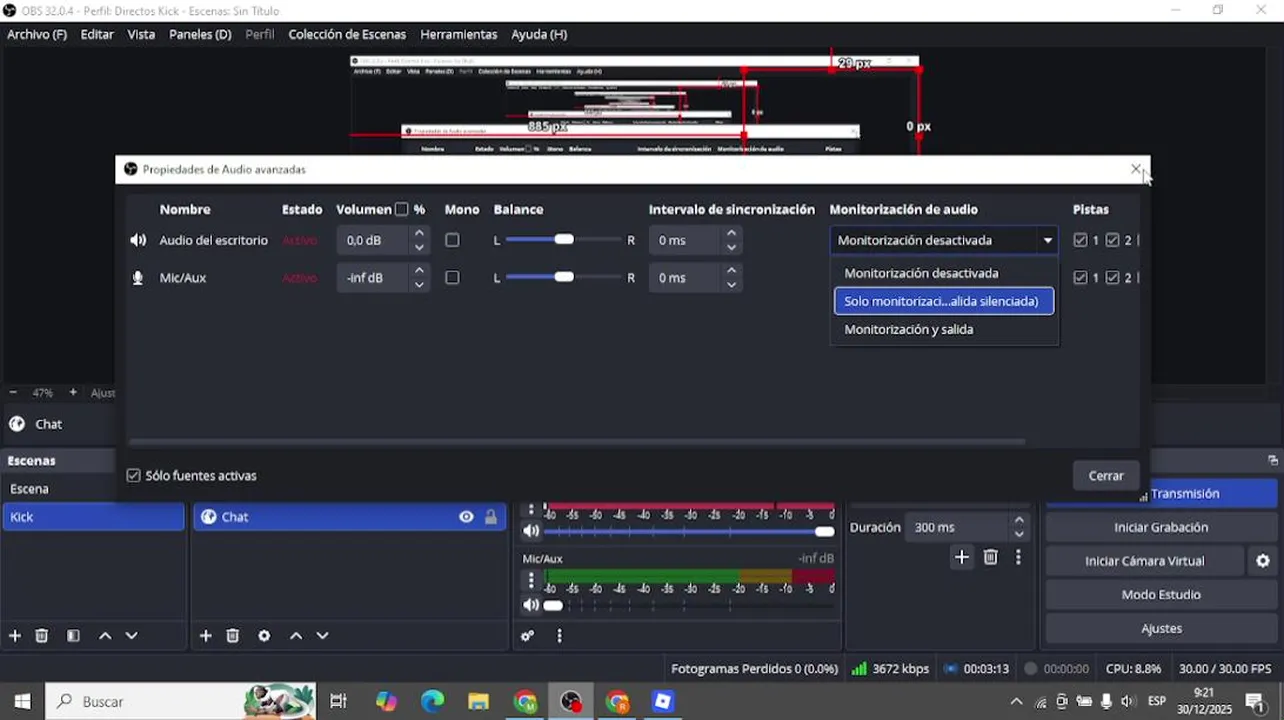1284x720 pixels.
Task: Open the Herramientas menu
Action: click(x=458, y=34)
